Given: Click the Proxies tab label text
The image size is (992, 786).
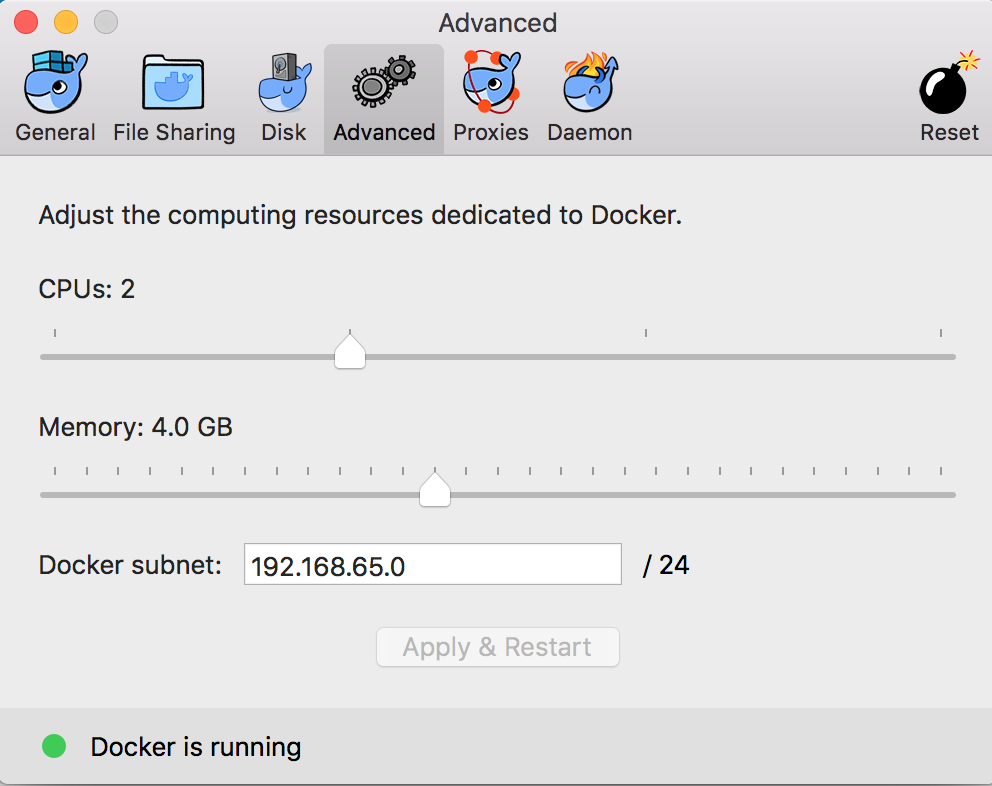Looking at the screenshot, I should pos(491,132).
